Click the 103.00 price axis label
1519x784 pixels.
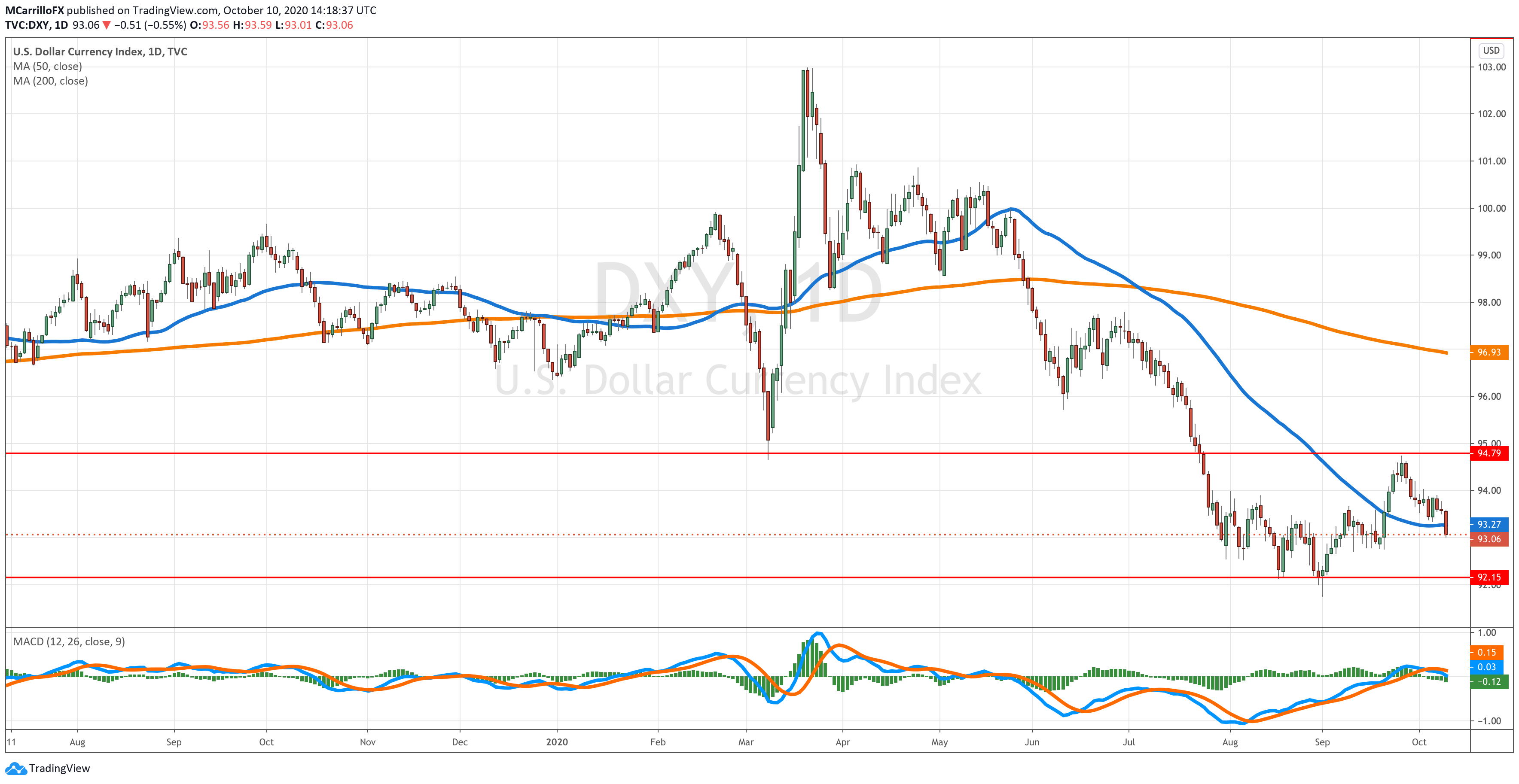point(1491,67)
